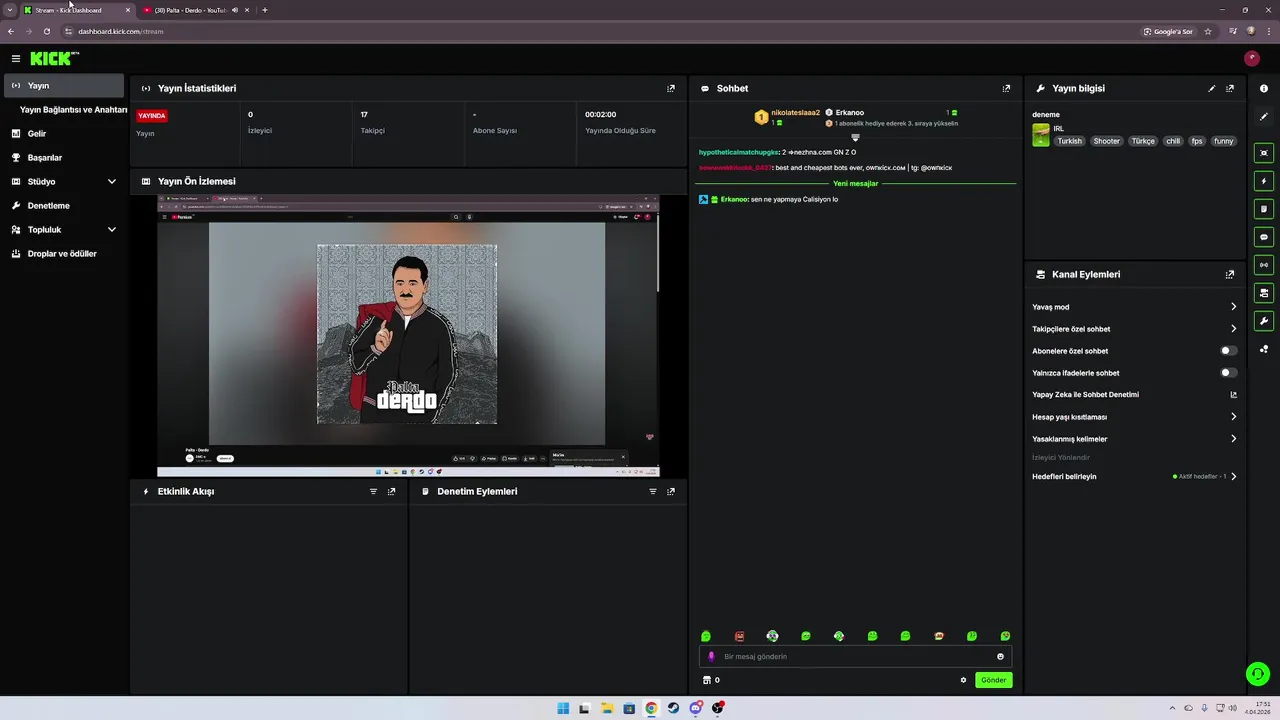Viewport: 1280px width, 720px height.
Task: Click the Turkish tag chip
Action: (x=1070, y=142)
